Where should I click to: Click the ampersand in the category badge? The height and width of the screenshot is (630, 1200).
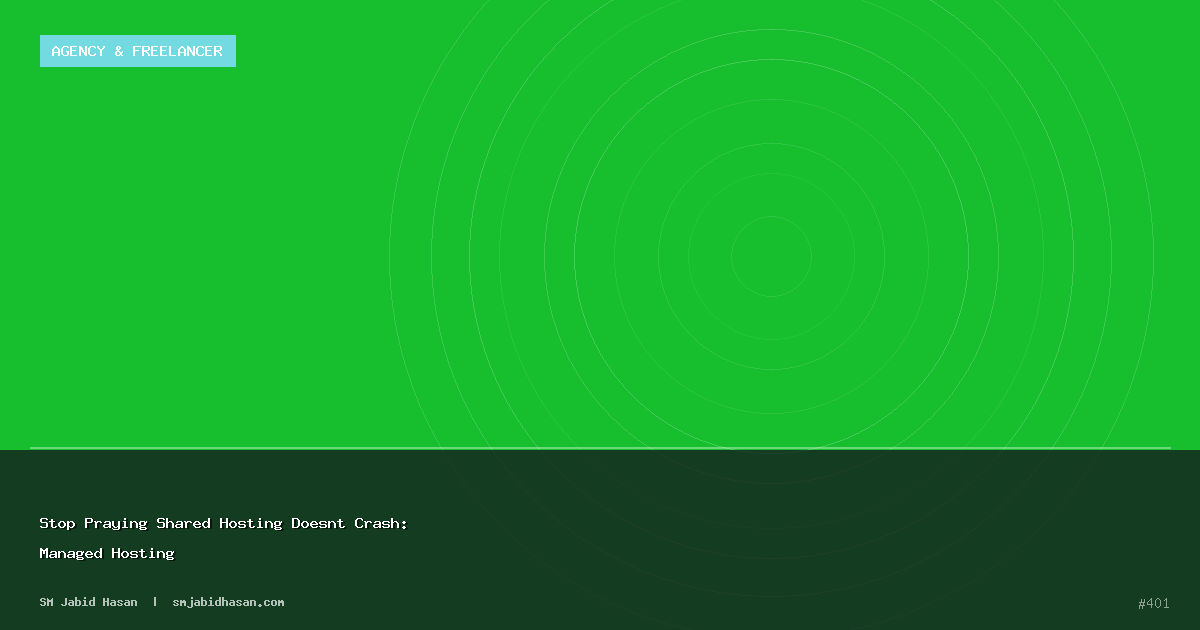pos(119,51)
